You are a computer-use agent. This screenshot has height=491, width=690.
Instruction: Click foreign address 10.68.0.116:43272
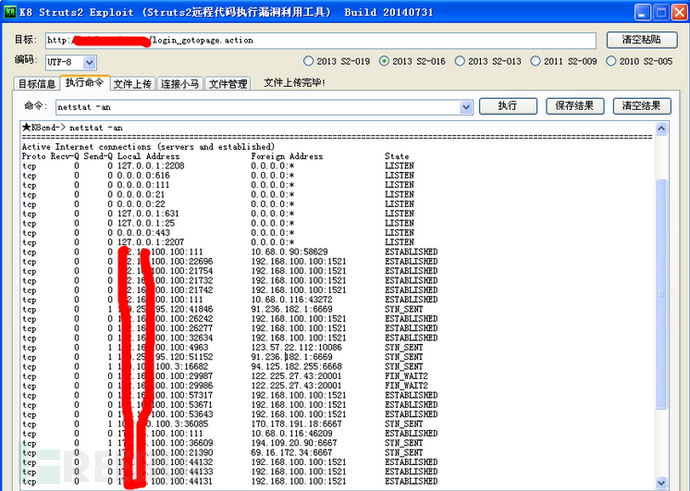[x=292, y=300]
